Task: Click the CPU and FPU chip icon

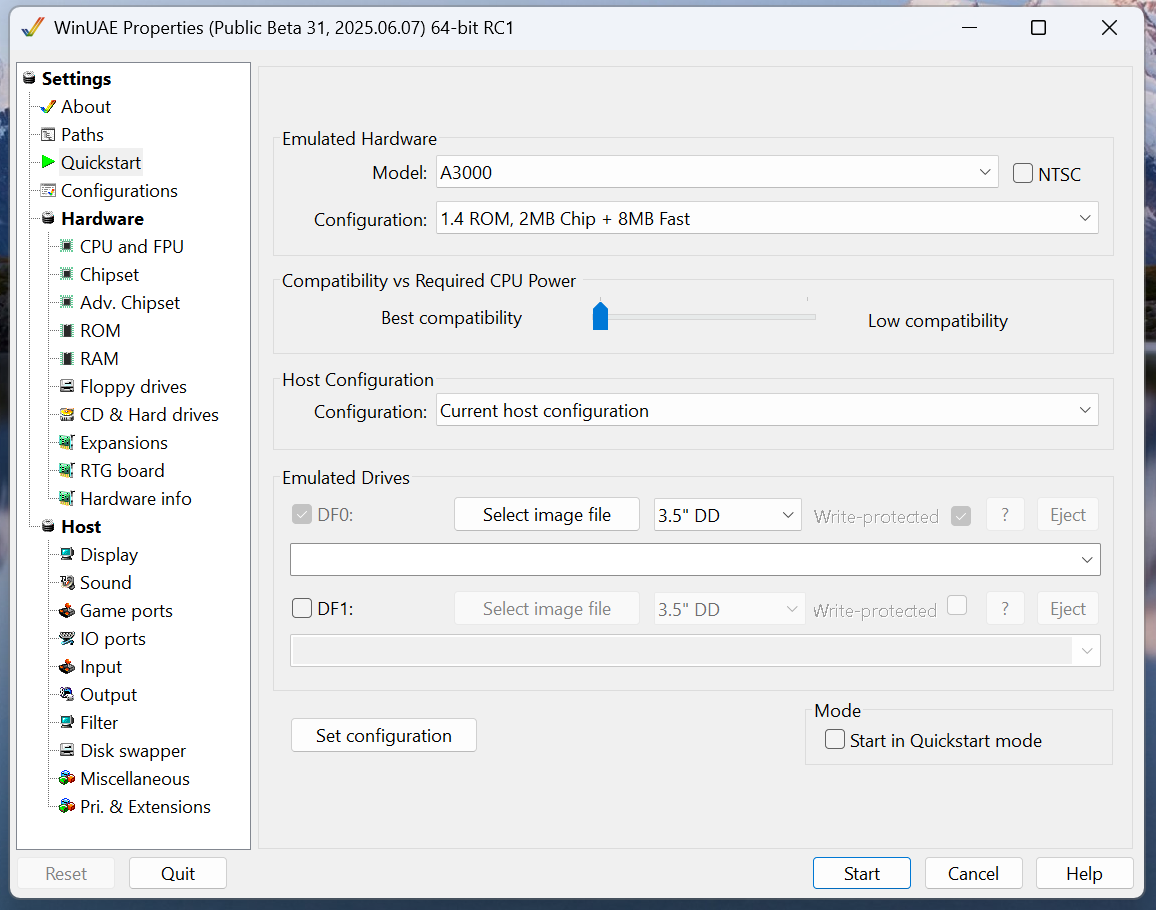Action: (x=66, y=246)
